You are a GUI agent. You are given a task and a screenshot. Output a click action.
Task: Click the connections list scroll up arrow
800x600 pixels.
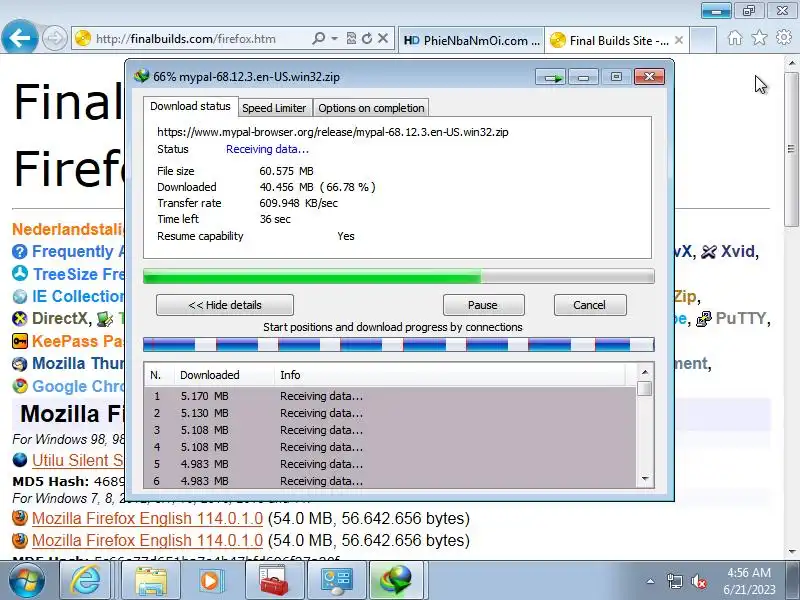pos(645,372)
